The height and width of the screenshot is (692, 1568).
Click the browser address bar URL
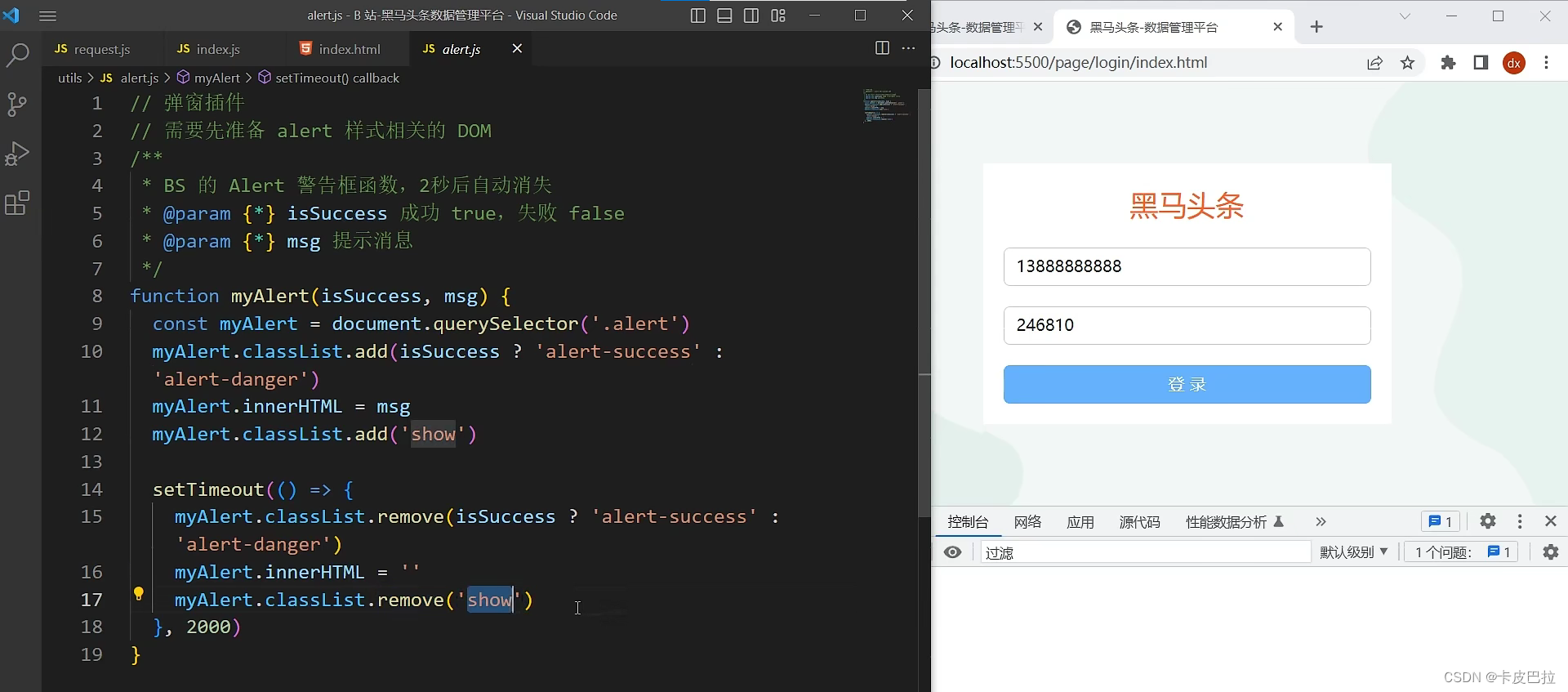tap(1078, 63)
